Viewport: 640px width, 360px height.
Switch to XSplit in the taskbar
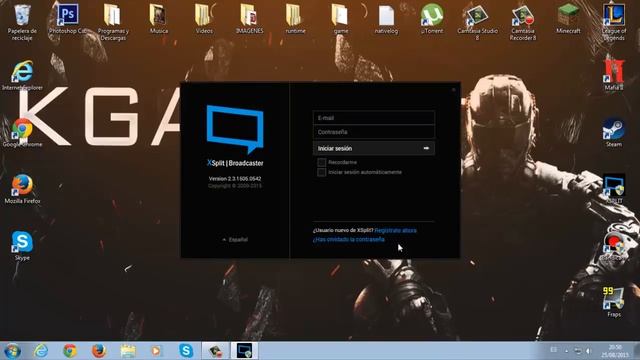point(244,351)
